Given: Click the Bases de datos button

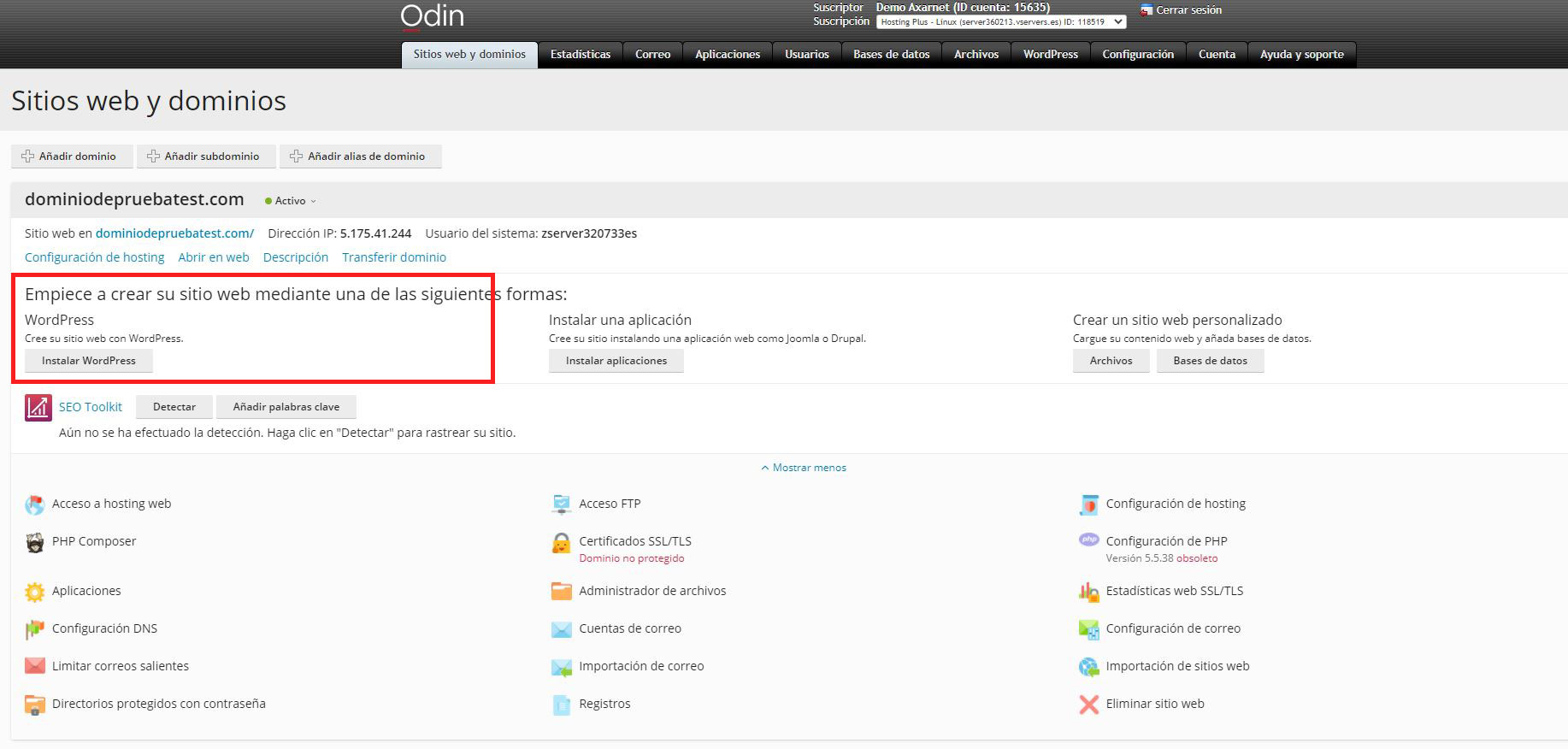Looking at the screenshot, I should (1210, 361).
